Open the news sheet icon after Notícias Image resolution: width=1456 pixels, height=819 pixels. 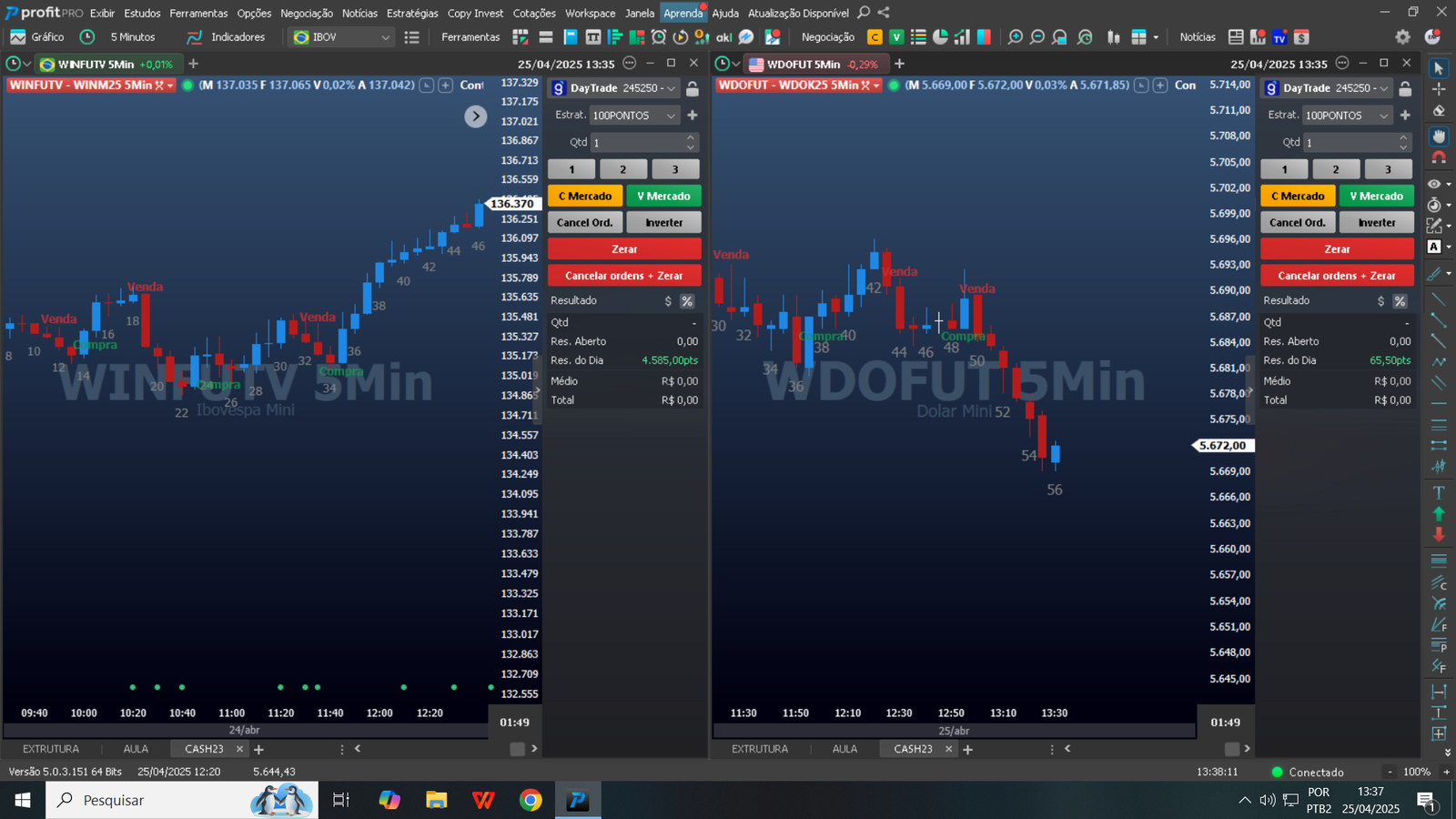(1236, 37)
